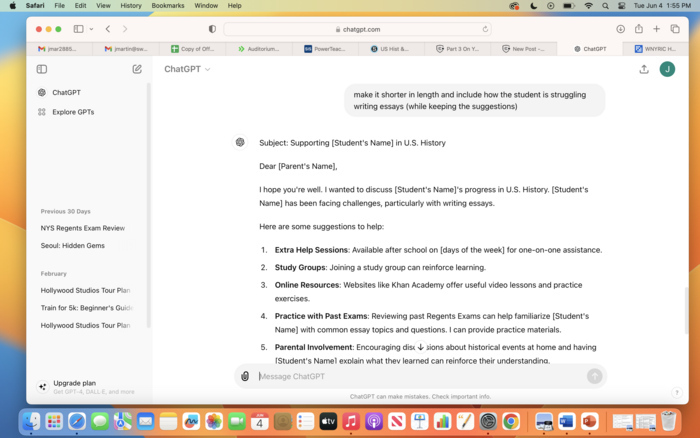Click the attach file paperclip icon
The image size is (700, 438).
(x=245, y=376)
